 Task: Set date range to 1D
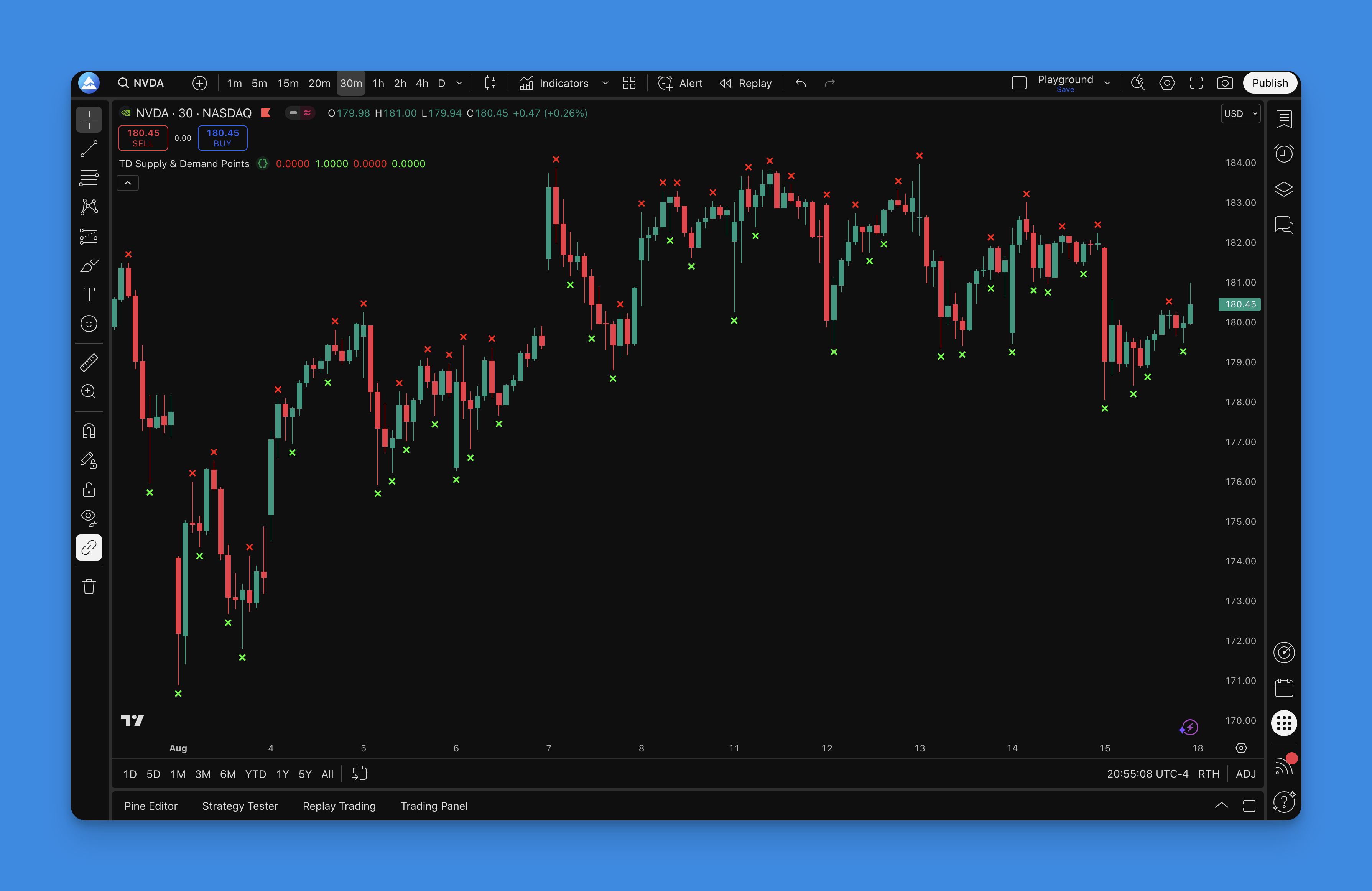130,774
